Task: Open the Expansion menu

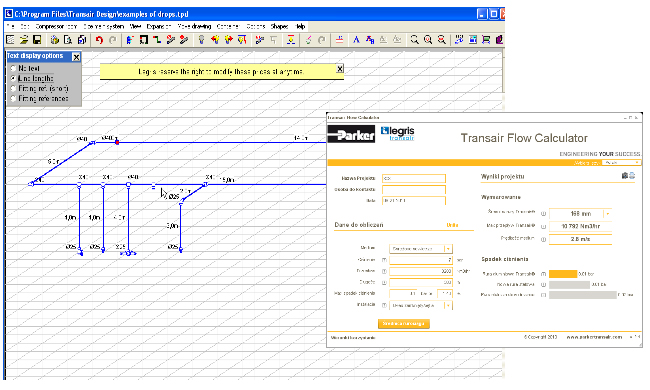Action: [159, 26]
